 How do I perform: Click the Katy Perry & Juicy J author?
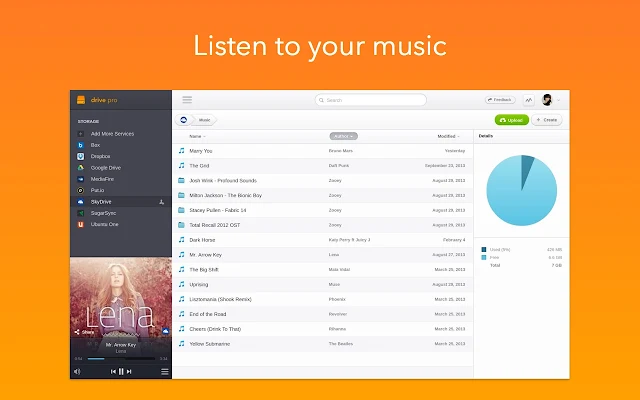click(349, 240)
